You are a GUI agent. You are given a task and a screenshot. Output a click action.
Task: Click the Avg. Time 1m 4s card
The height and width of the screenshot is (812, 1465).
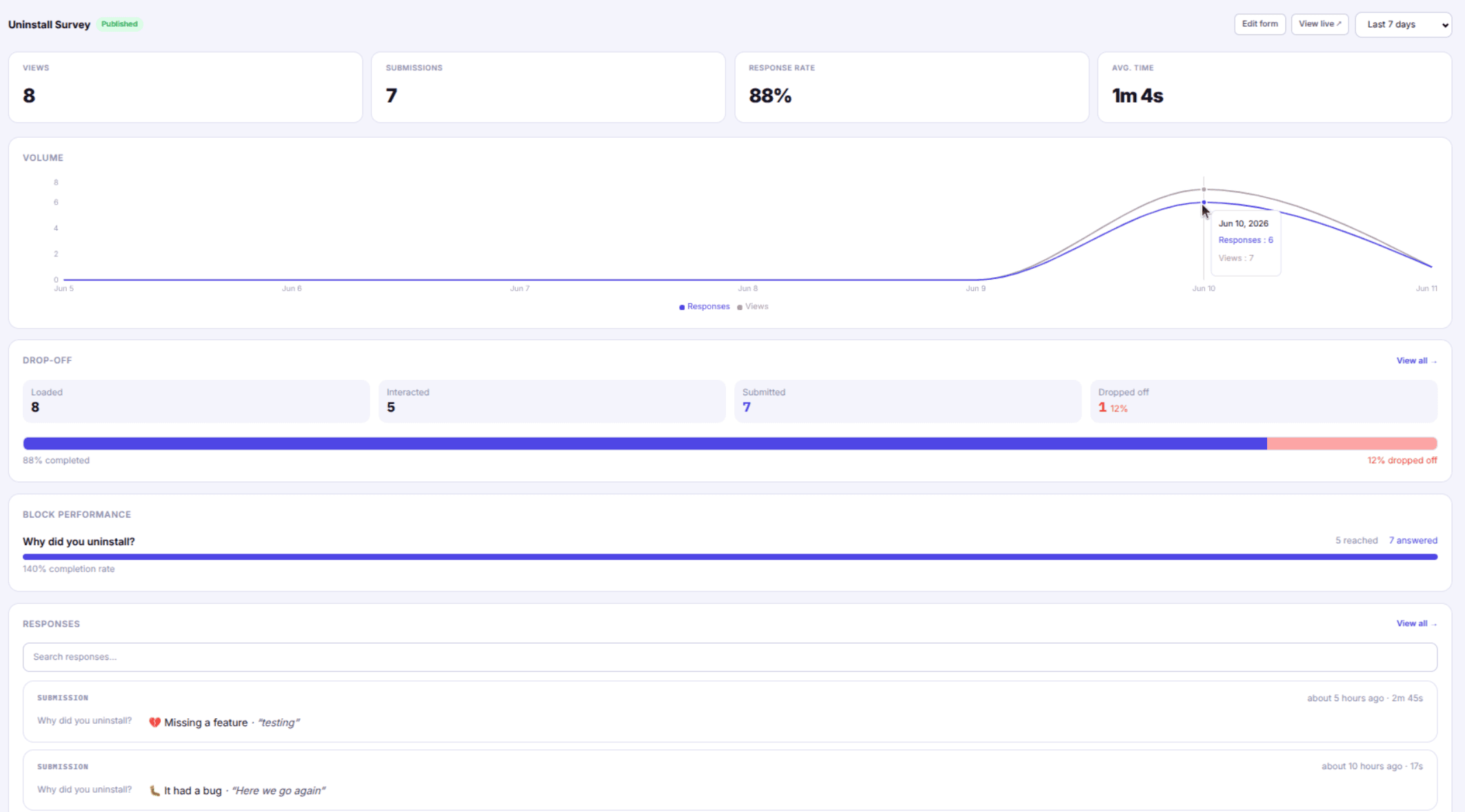point(1274,88)
